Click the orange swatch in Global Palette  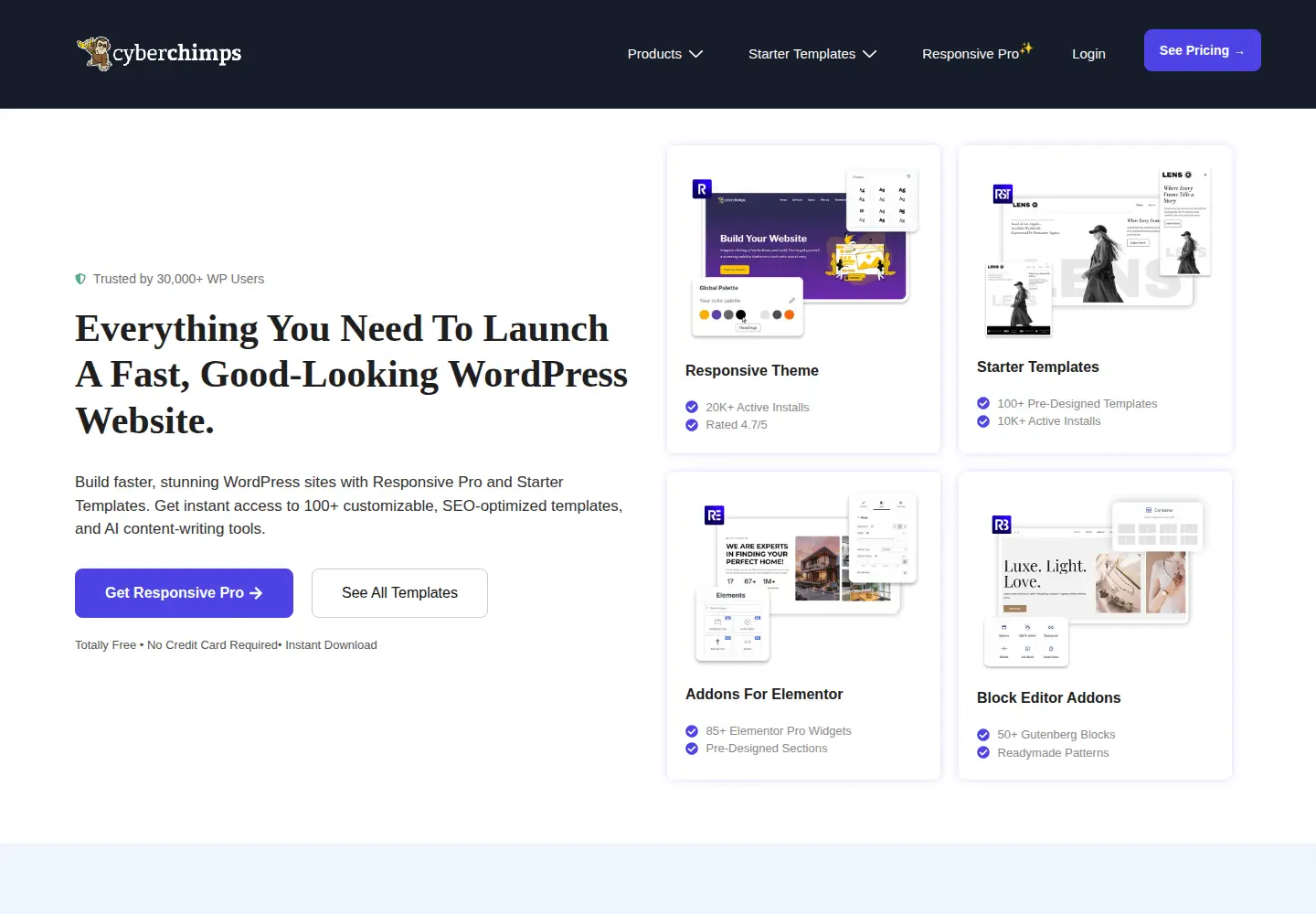(x=789, y=314)
